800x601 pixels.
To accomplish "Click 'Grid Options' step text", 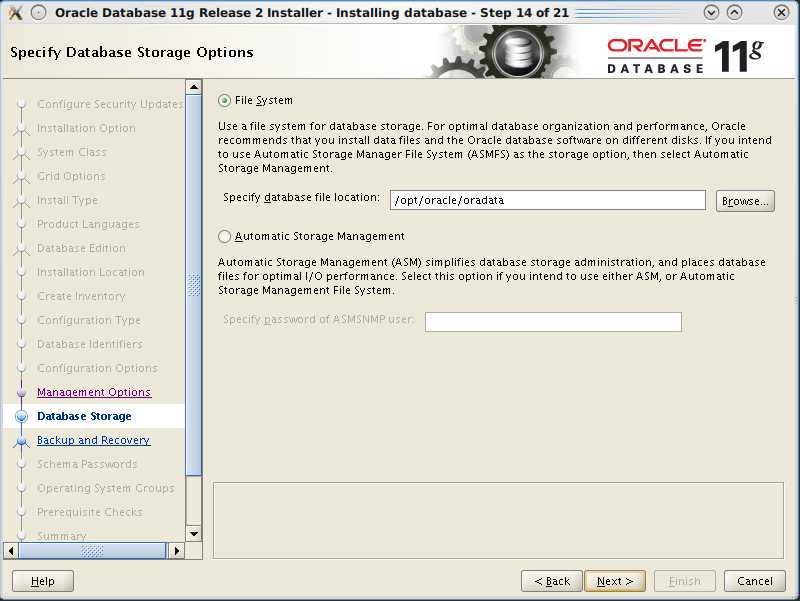I will click(x=71, y=176).
